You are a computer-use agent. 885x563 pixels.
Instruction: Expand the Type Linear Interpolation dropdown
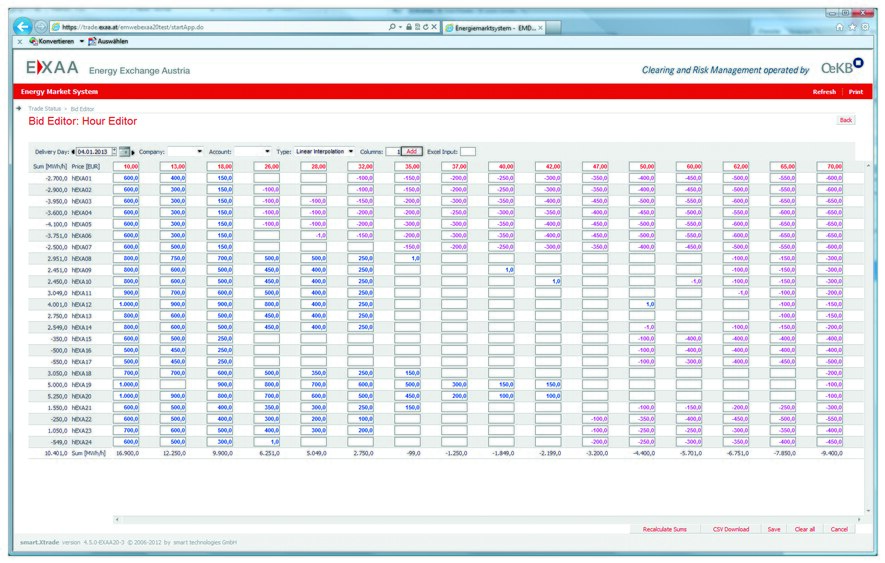coord(351,151)
